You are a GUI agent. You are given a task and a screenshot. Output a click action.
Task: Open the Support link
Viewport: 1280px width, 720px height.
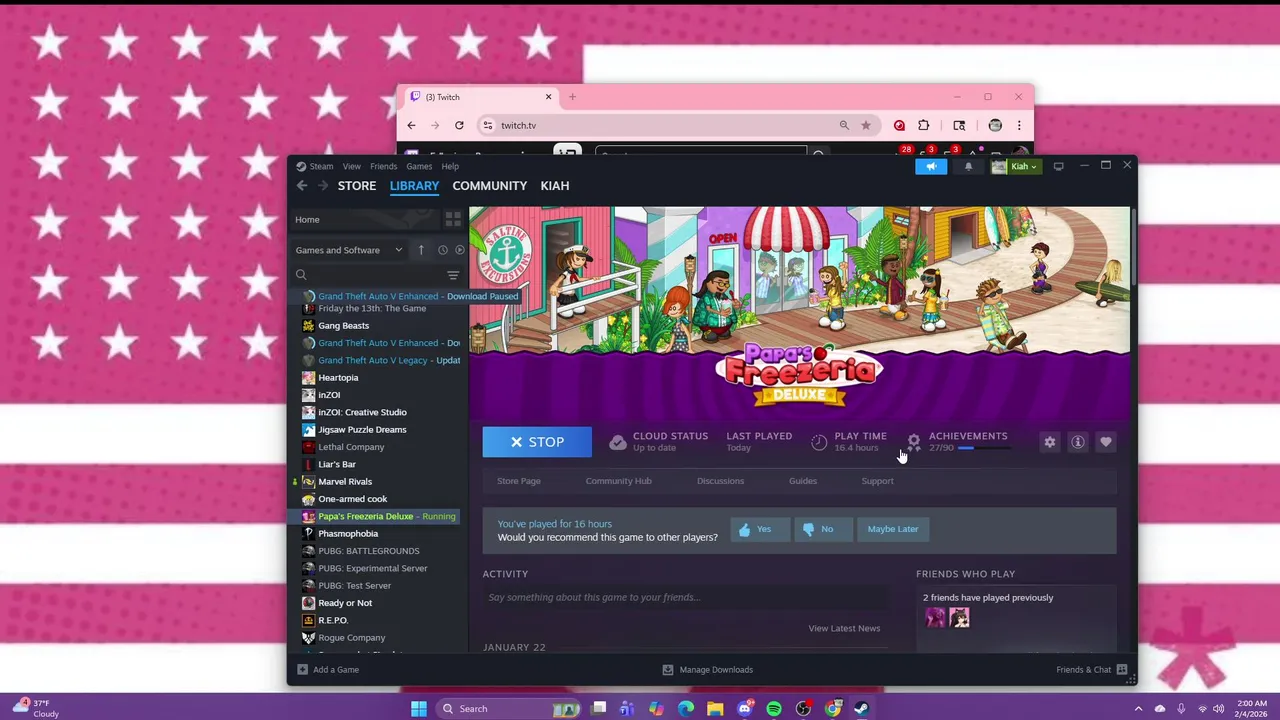[x=877, y=481]
